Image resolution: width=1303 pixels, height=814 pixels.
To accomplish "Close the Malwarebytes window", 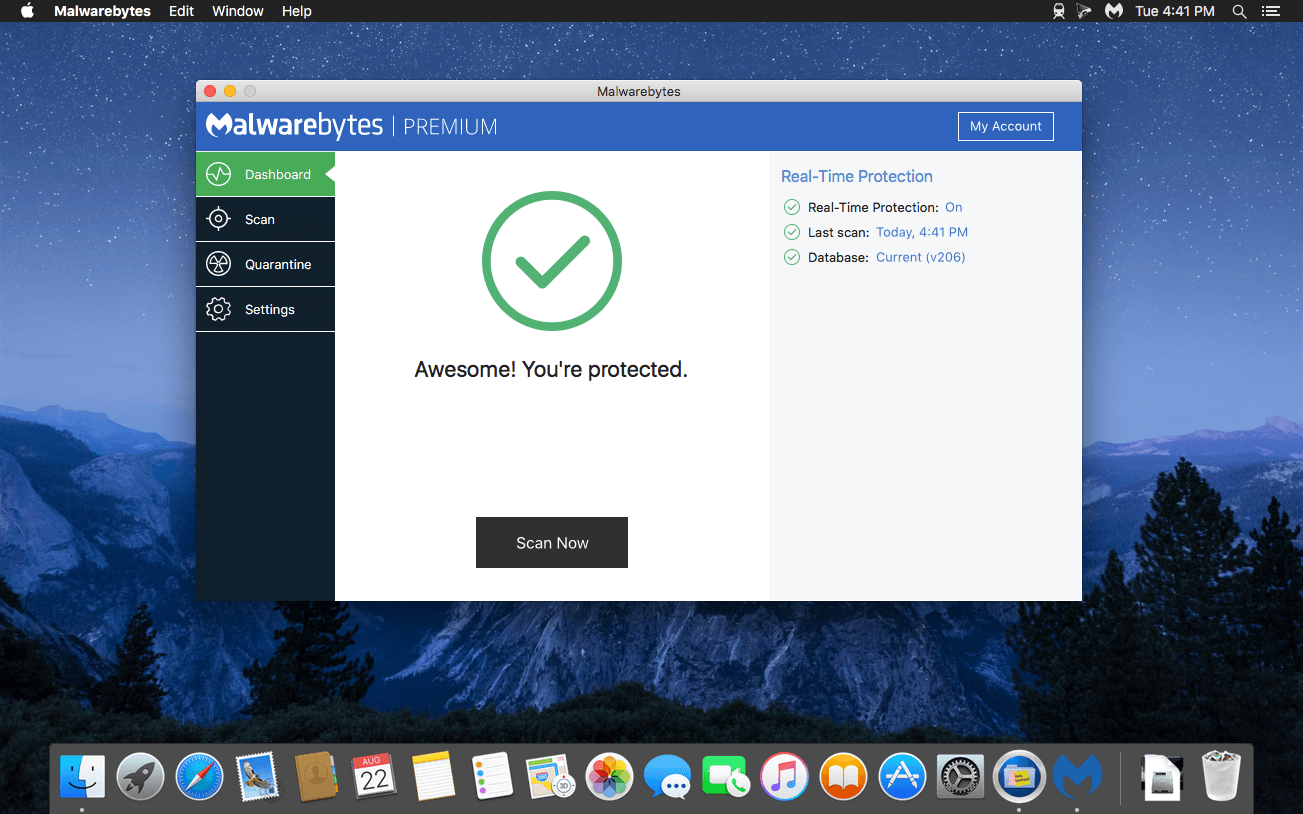I will (x=210, y=91).
